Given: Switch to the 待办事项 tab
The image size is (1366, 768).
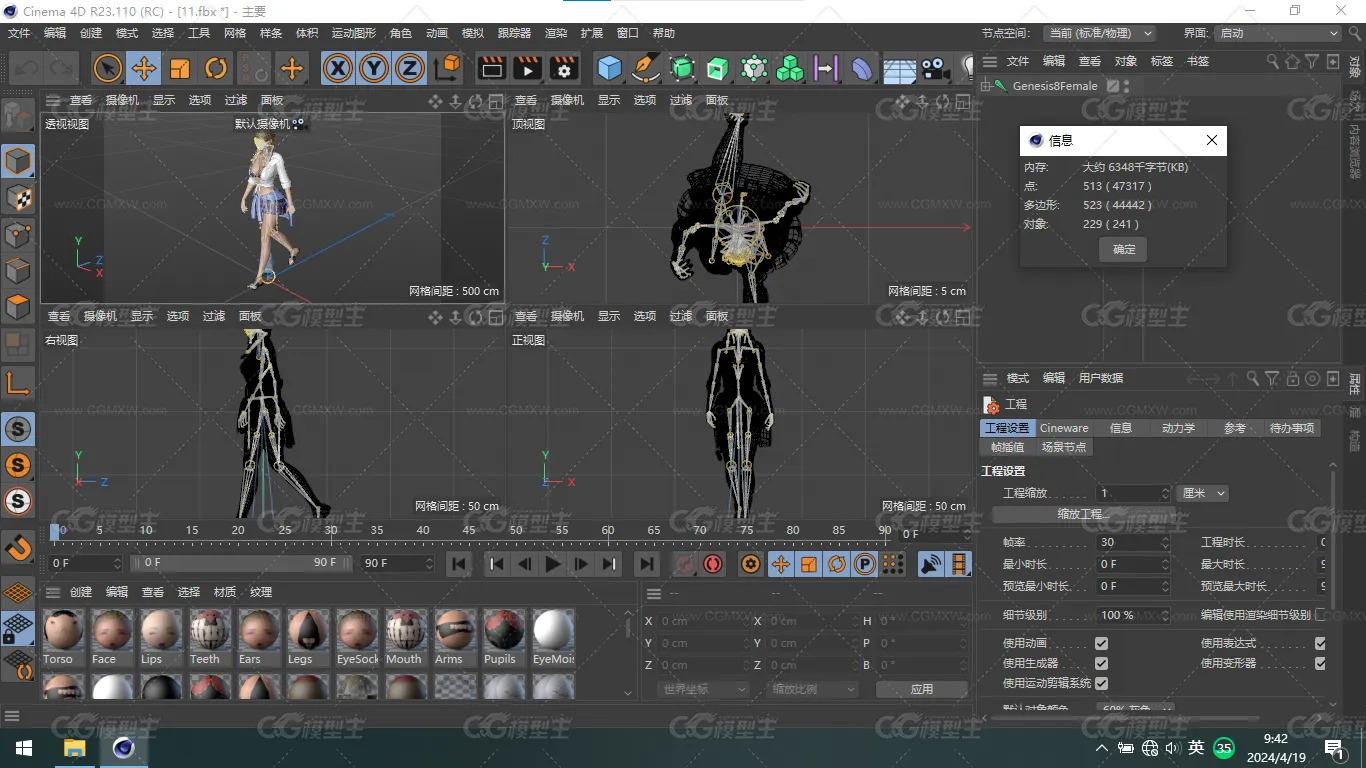Looking at the screenshot, I should coord(1292,428).
